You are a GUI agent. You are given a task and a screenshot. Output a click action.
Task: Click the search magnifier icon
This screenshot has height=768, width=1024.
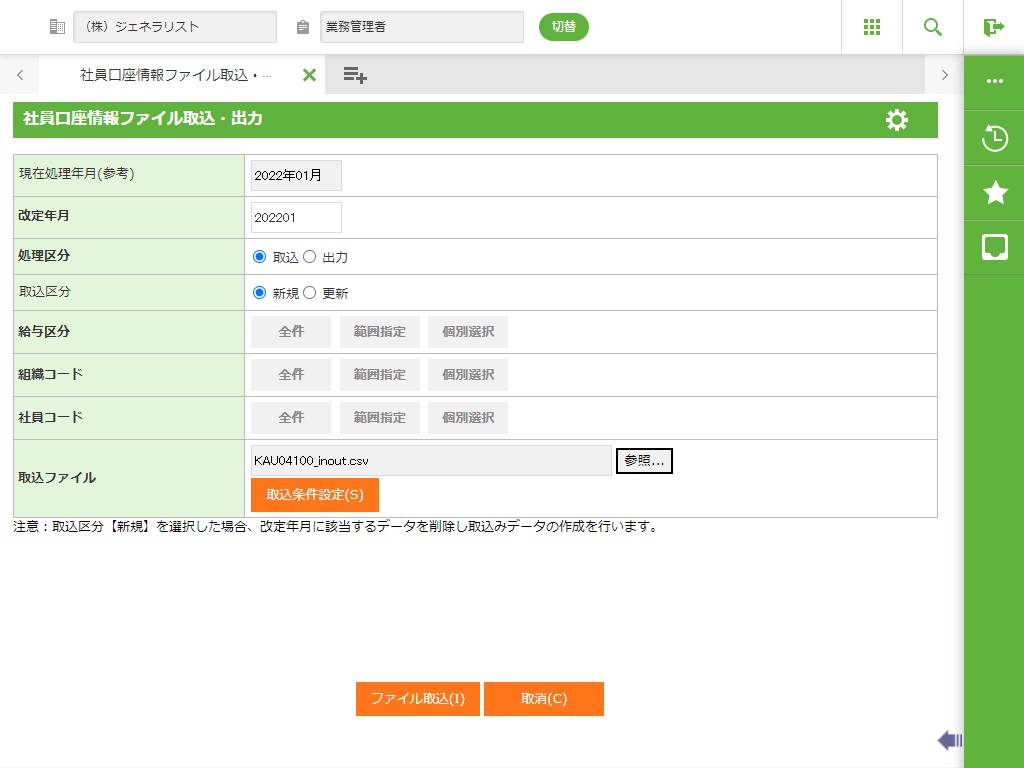pos(932,27)
